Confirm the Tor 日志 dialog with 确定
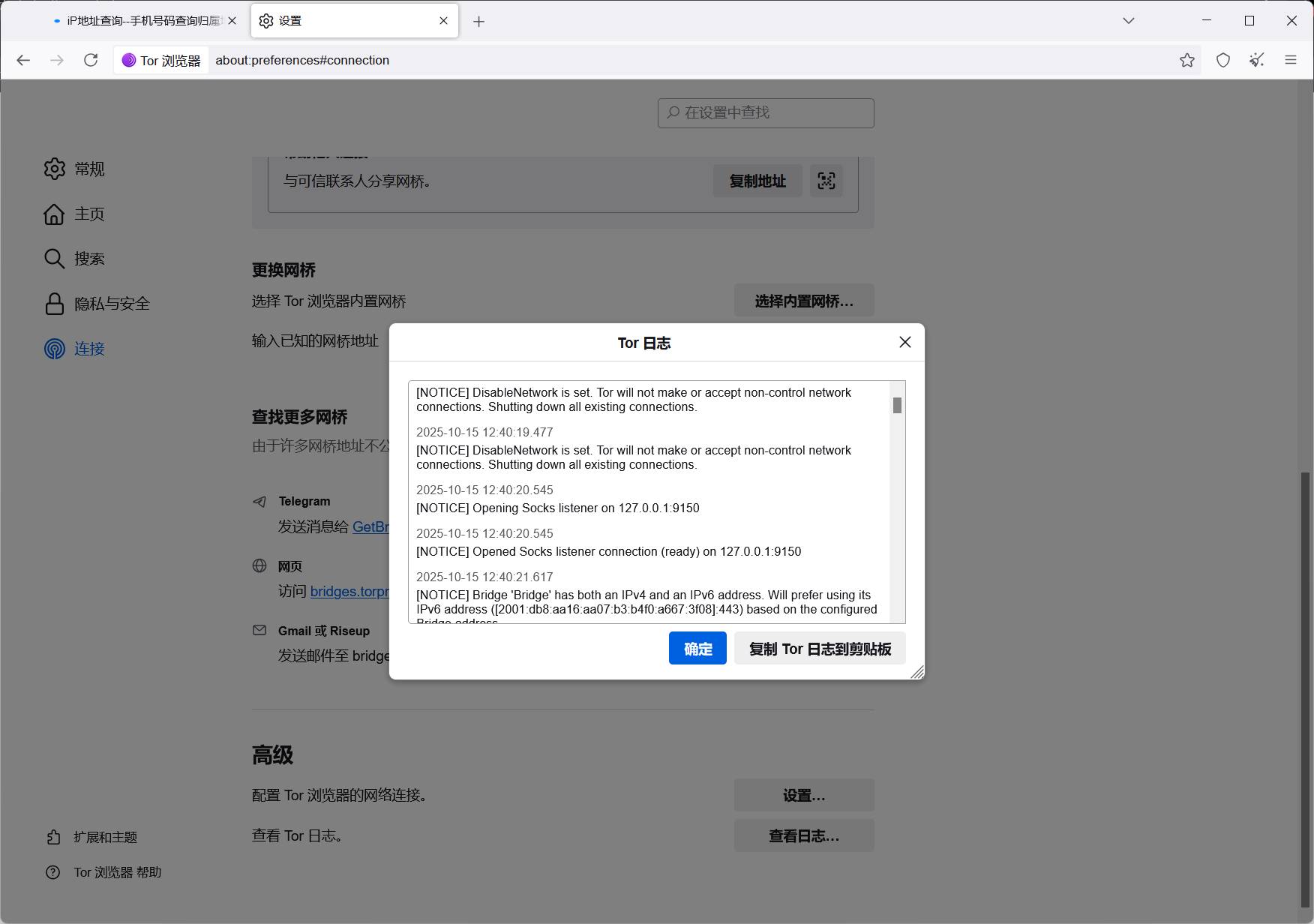Image resolution: width=1314 pixels, height=924 pixels. (697, 648)
